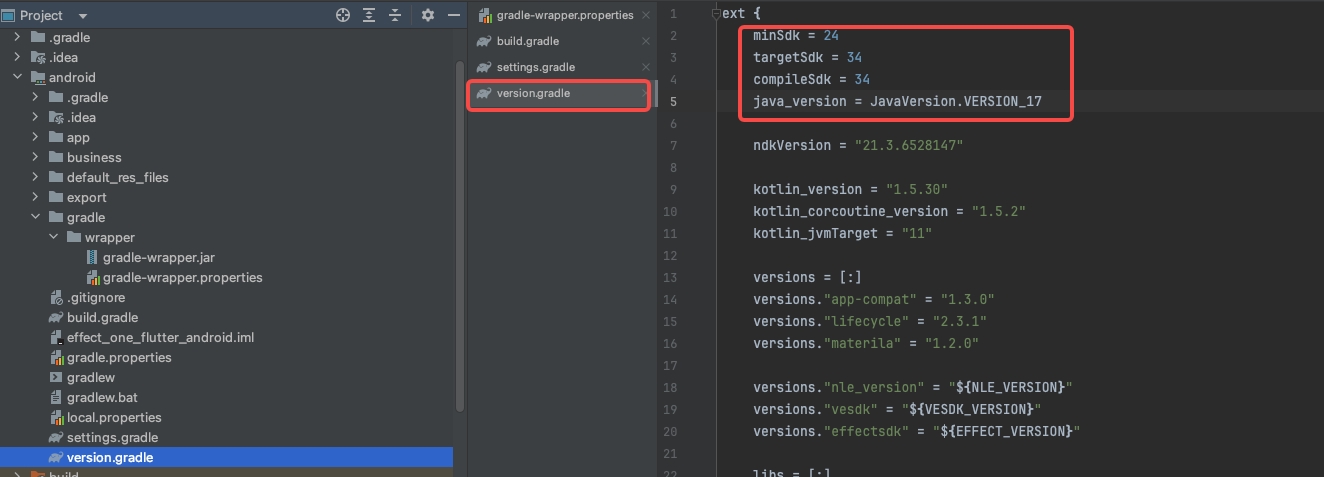Select local.properties file in project tree
The width and height of the screenshot is (1324, 477).
pos(113,417)
